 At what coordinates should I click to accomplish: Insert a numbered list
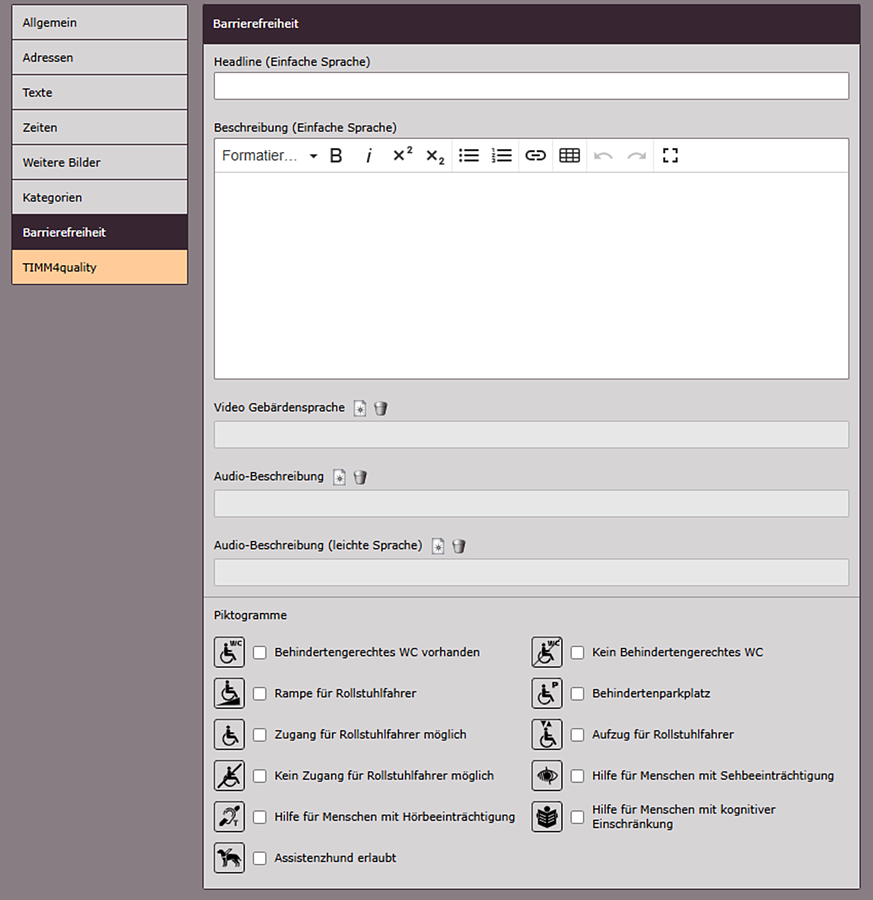(x=502, y=156)
